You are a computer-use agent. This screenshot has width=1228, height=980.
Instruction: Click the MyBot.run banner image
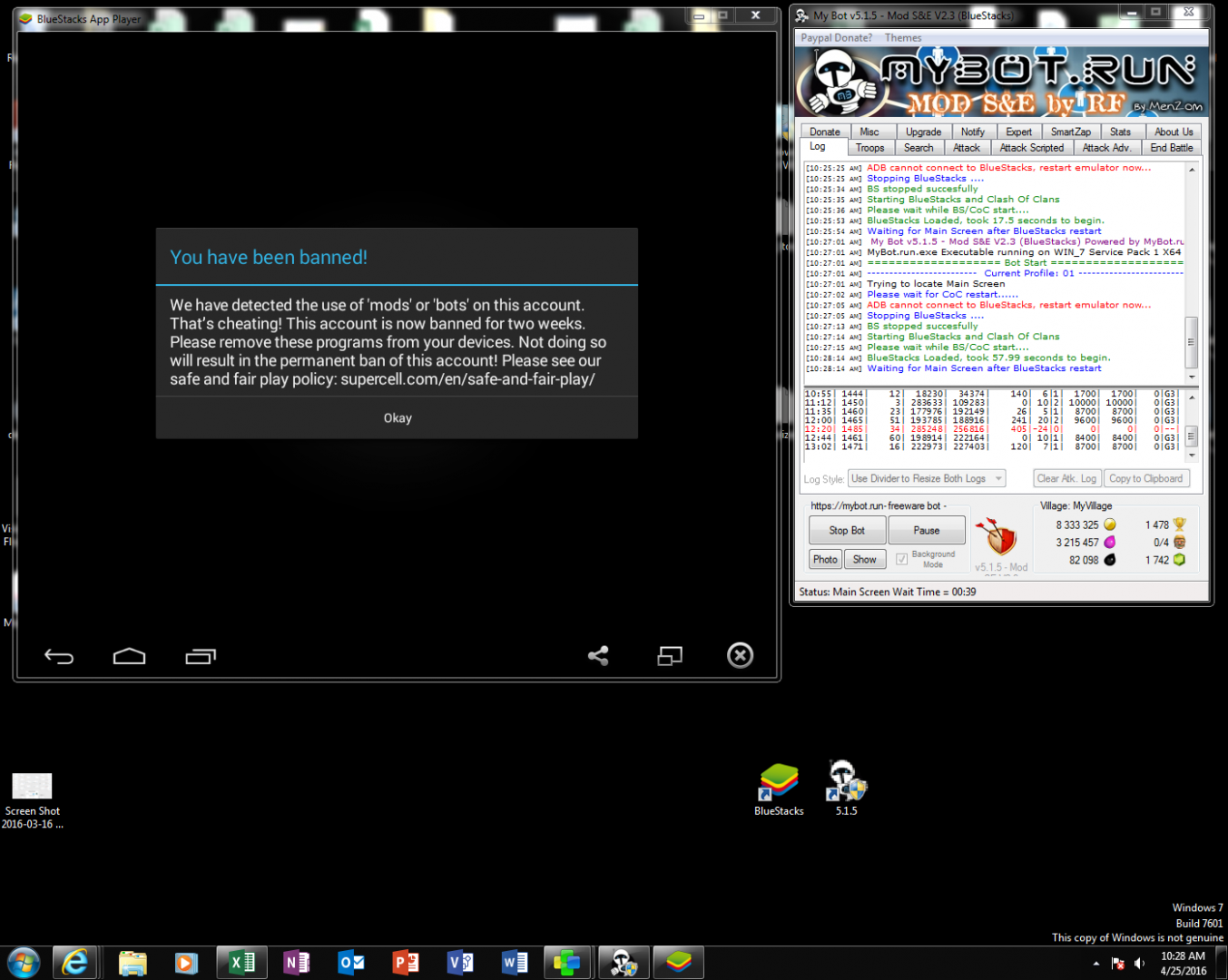point(1002,83)
